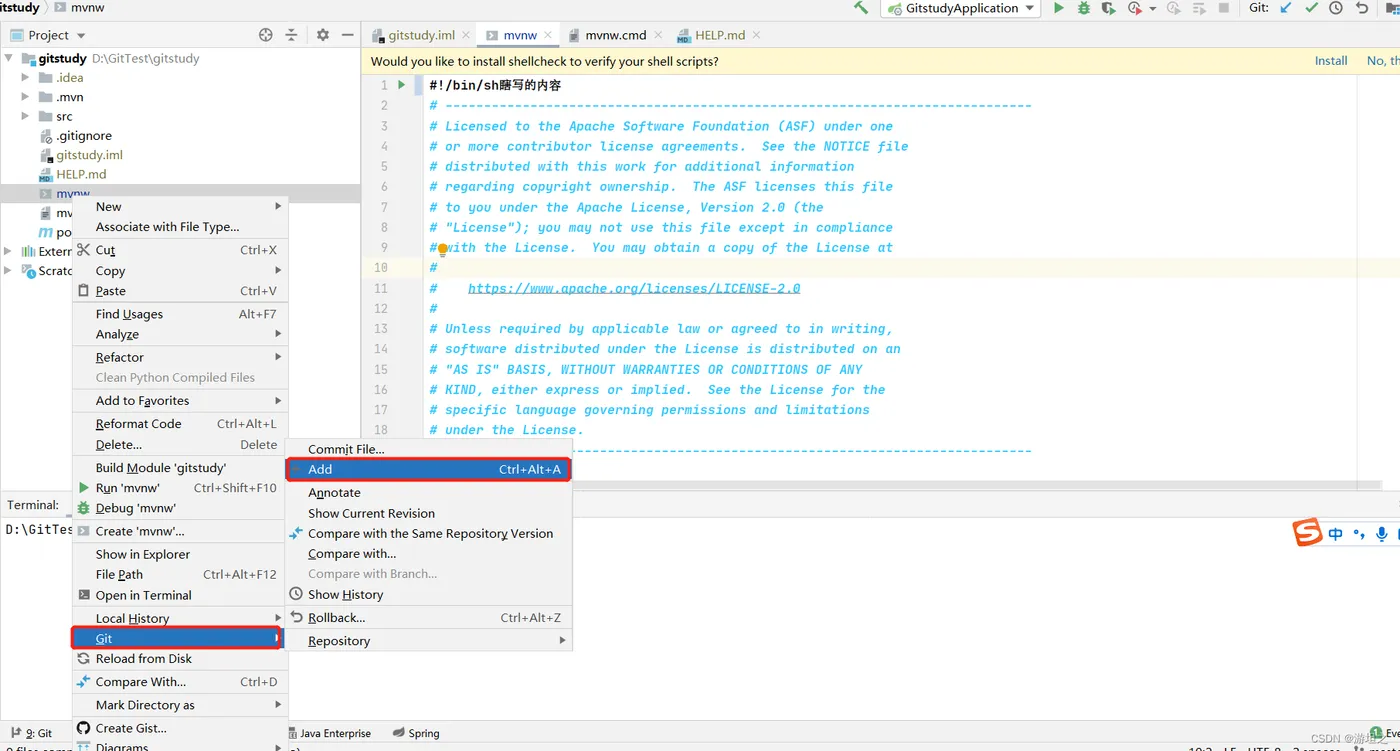This screenshot has height=751, width=1400.
Task: Collapse all using the Project panel icon
Action: 291,35
